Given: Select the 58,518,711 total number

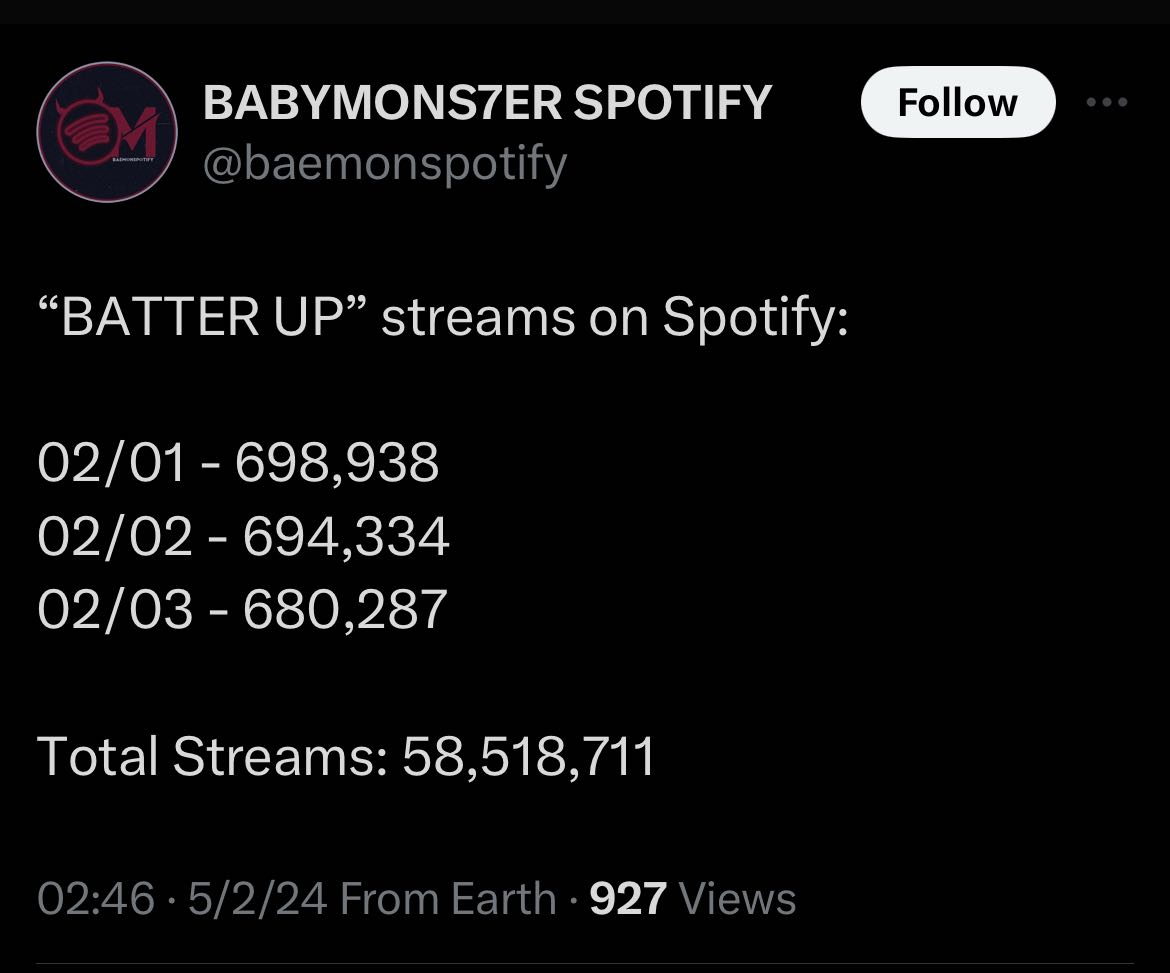Looking at the screenshot, I should [x=528, y=756].
